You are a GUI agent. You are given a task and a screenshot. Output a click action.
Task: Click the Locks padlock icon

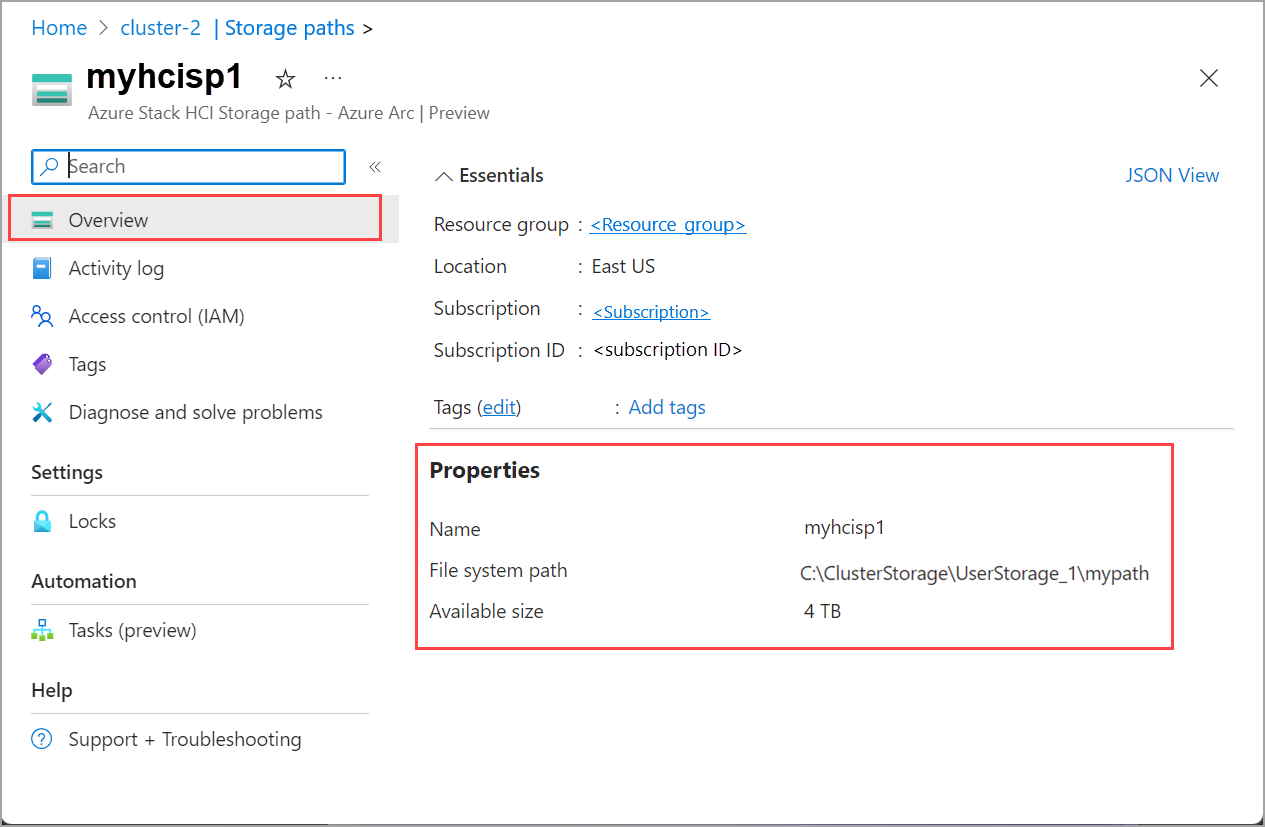(42, 522)
